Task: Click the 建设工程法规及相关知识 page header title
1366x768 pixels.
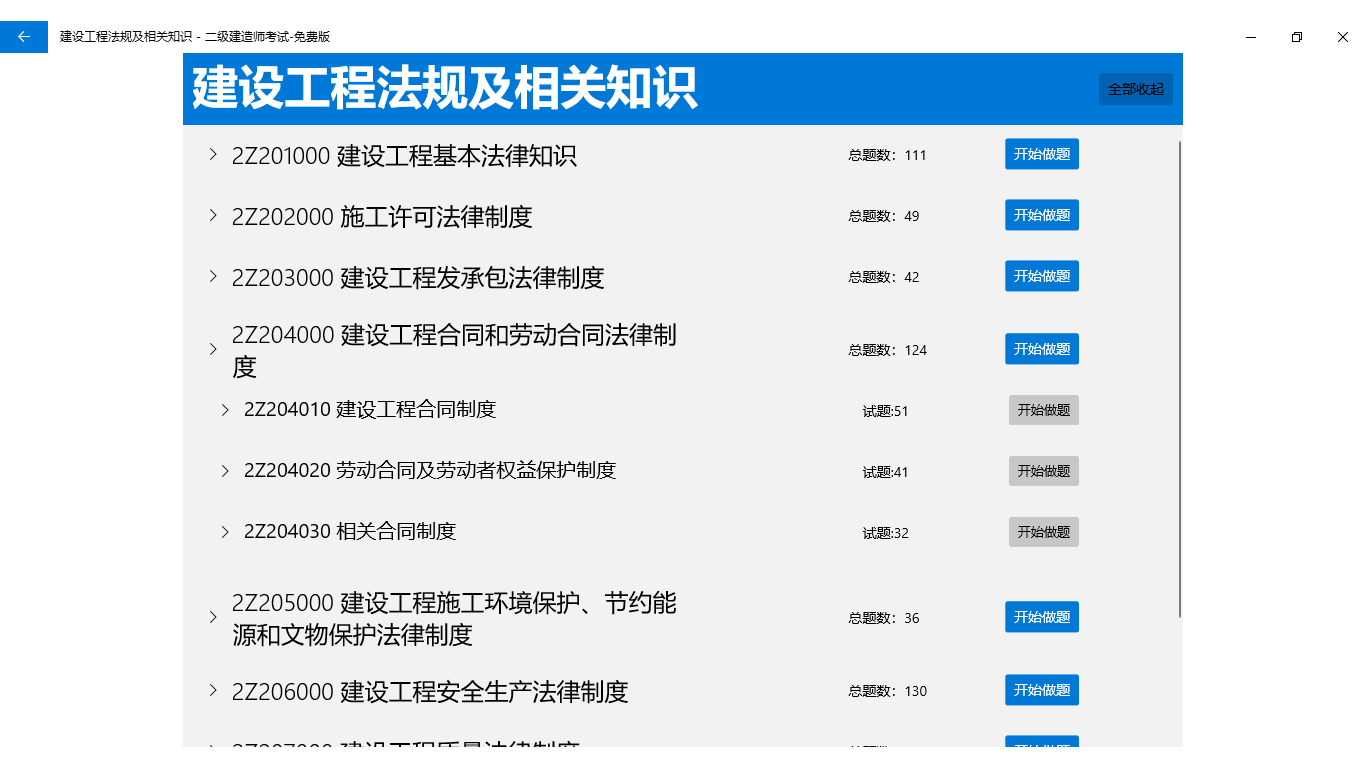Action: click(x=444, y=89)
